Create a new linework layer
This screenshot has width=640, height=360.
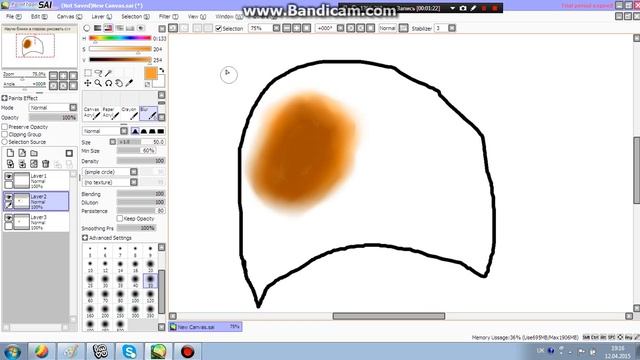pyautogui.click(x=22, y=153)
